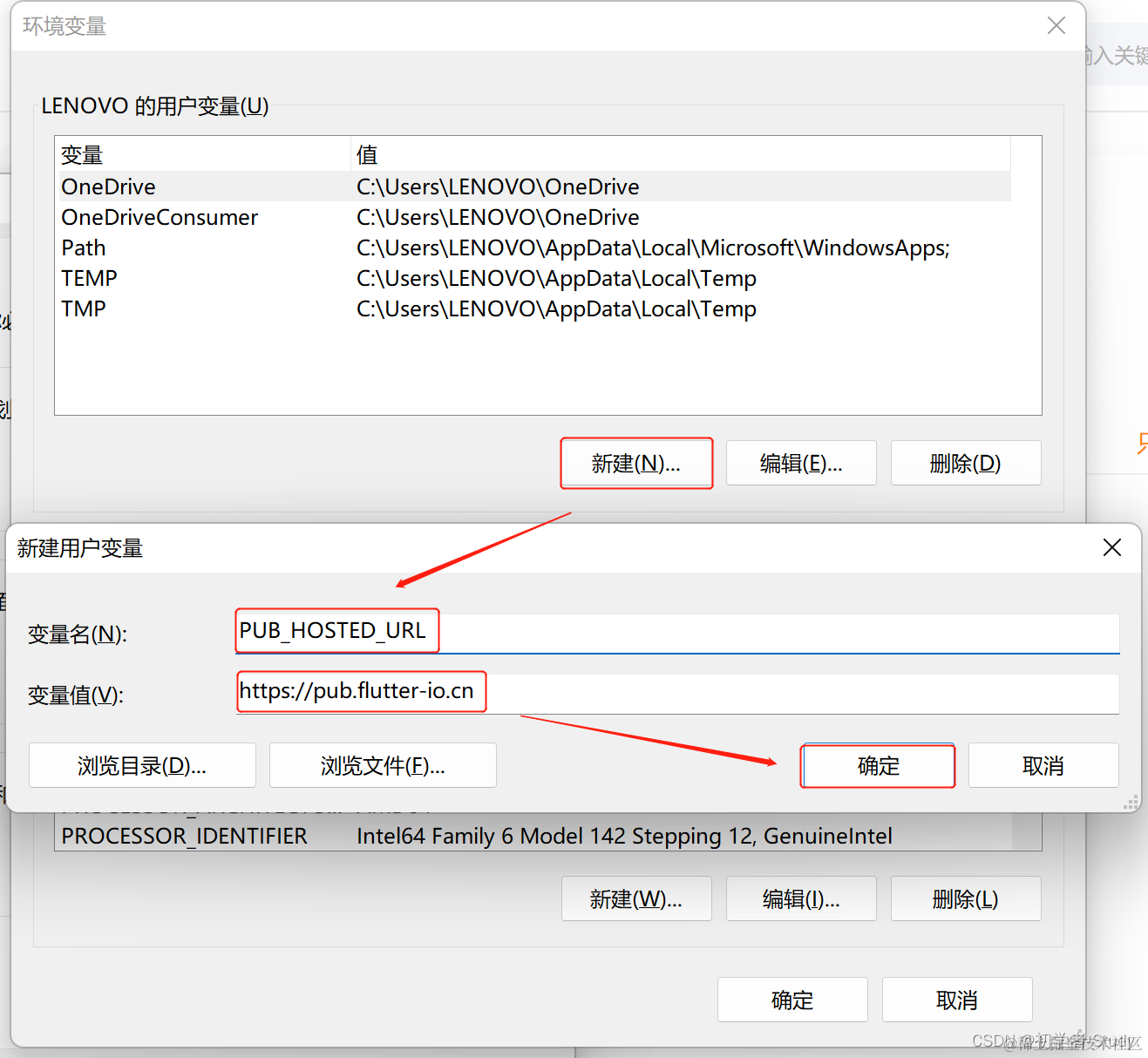Select the OneDriveConsumer variable row
Viewport: 1148px width, 1058px height.
(533, 217)
